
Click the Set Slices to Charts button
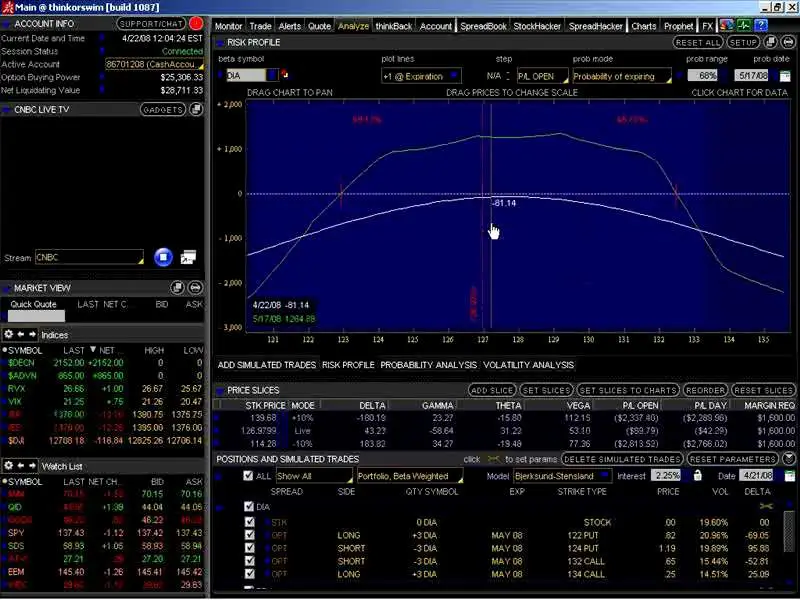coord(628,390)
